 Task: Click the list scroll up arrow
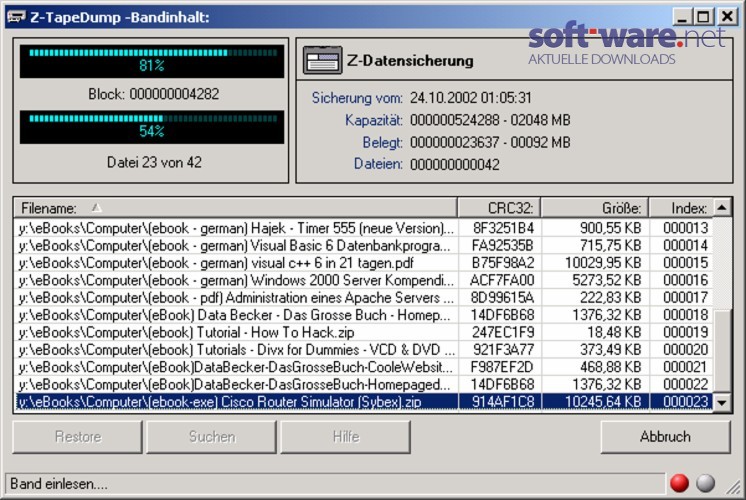[x=722, y=207]
